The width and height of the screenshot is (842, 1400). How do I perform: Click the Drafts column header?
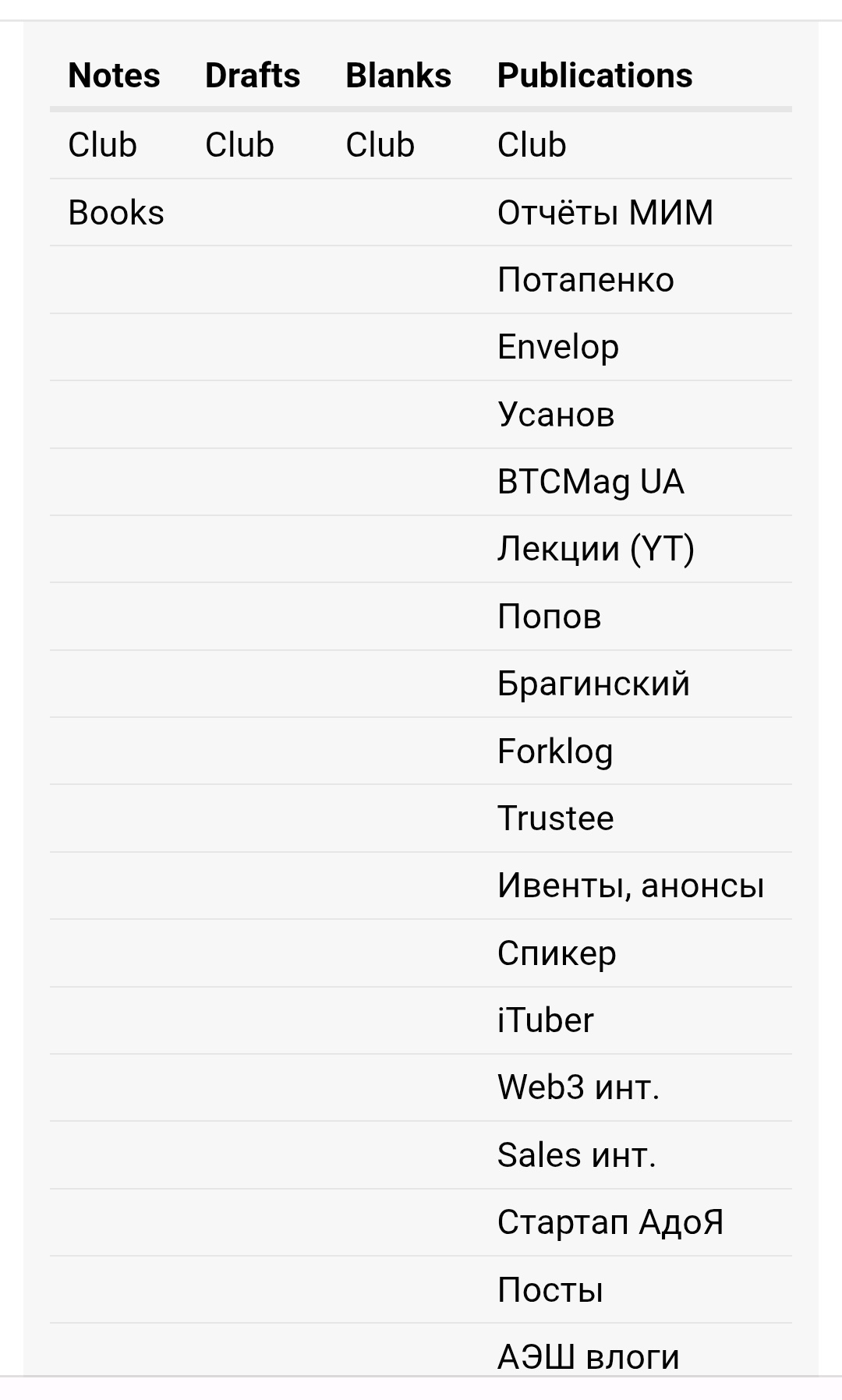pyautogui.click(x=253, y=76)
